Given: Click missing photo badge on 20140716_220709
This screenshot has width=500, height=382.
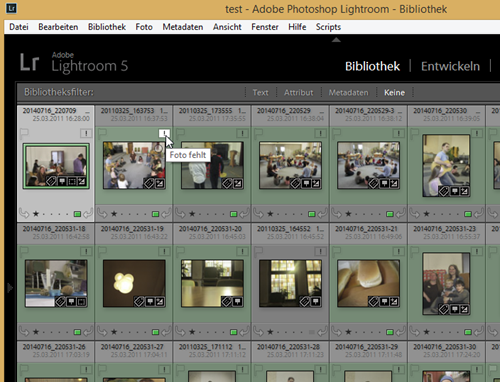Looking at the screenshot, I should [x=86, y=133].
